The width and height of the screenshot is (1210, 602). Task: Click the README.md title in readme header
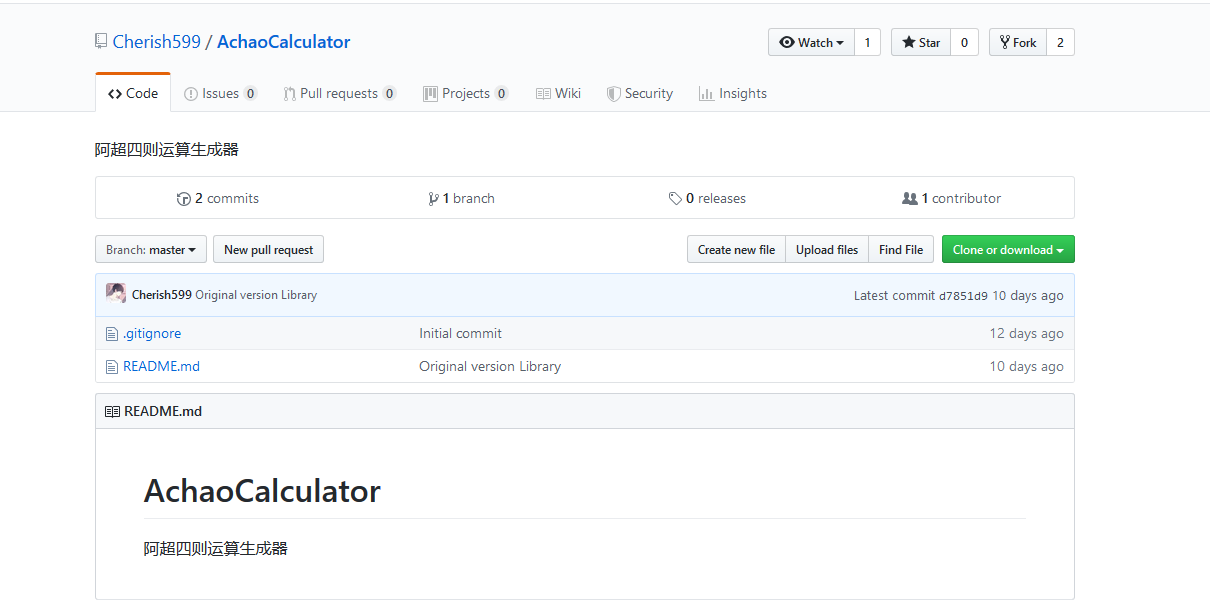coord(163,411)
